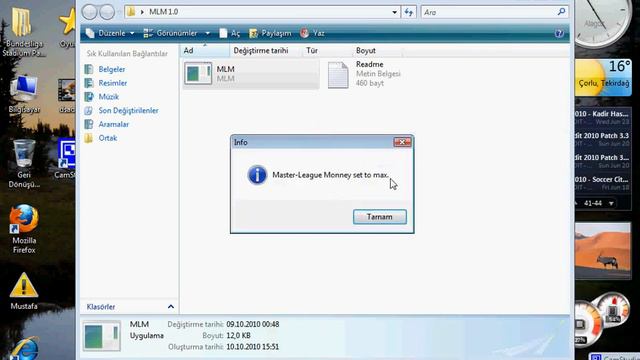This screenshot has width=640, height=360.
Task: Open Düzenle menu in Explorer toolbar
Action: pyautogui.click(x=110, y=33)
